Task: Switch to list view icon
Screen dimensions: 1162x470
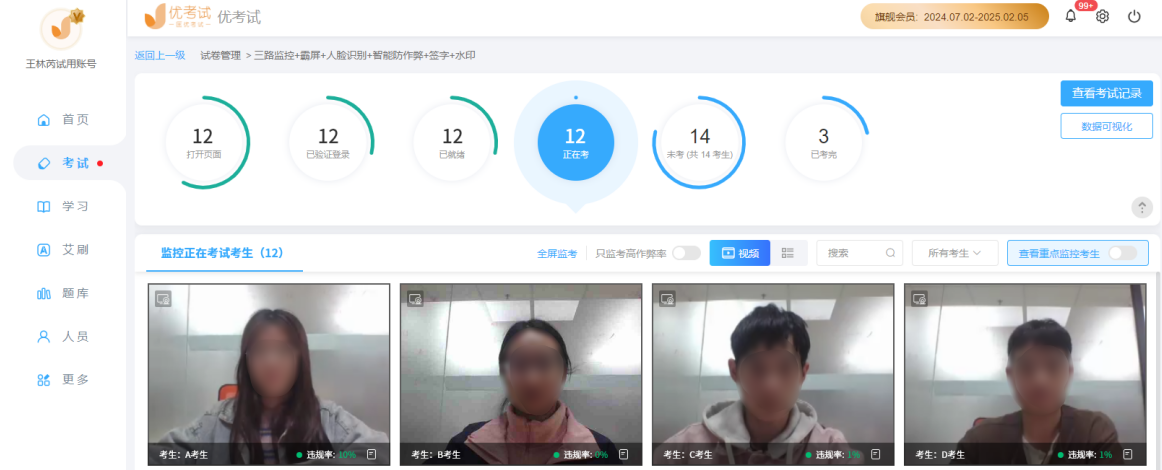Action: coord(788,253)
